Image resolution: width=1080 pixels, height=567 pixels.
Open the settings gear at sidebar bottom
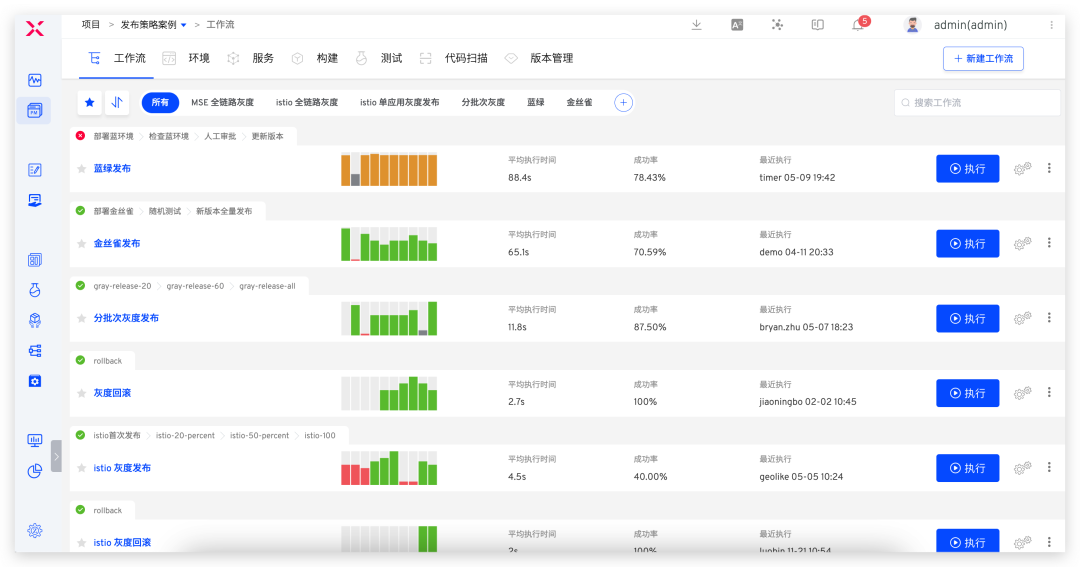34,530
